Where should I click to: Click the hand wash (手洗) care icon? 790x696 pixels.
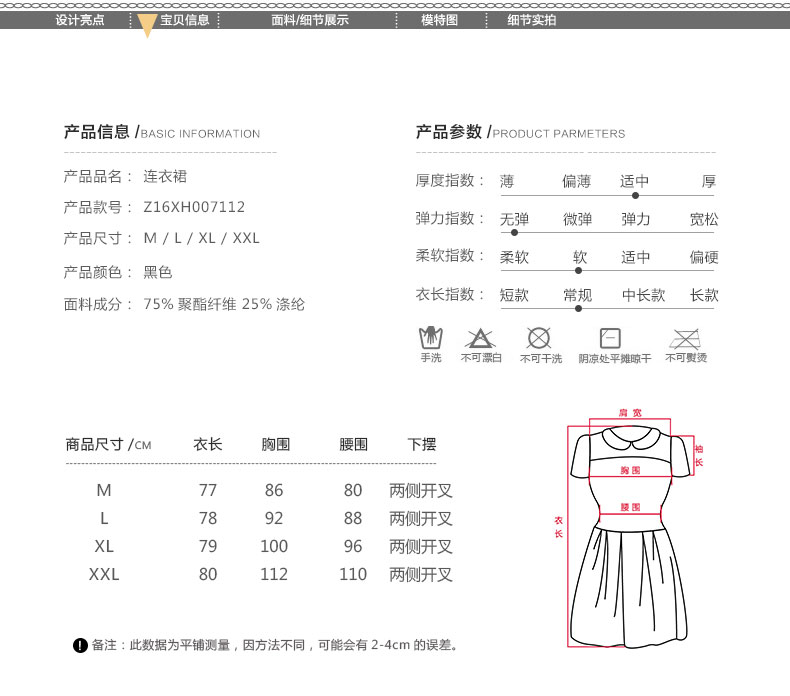(430, 338)
